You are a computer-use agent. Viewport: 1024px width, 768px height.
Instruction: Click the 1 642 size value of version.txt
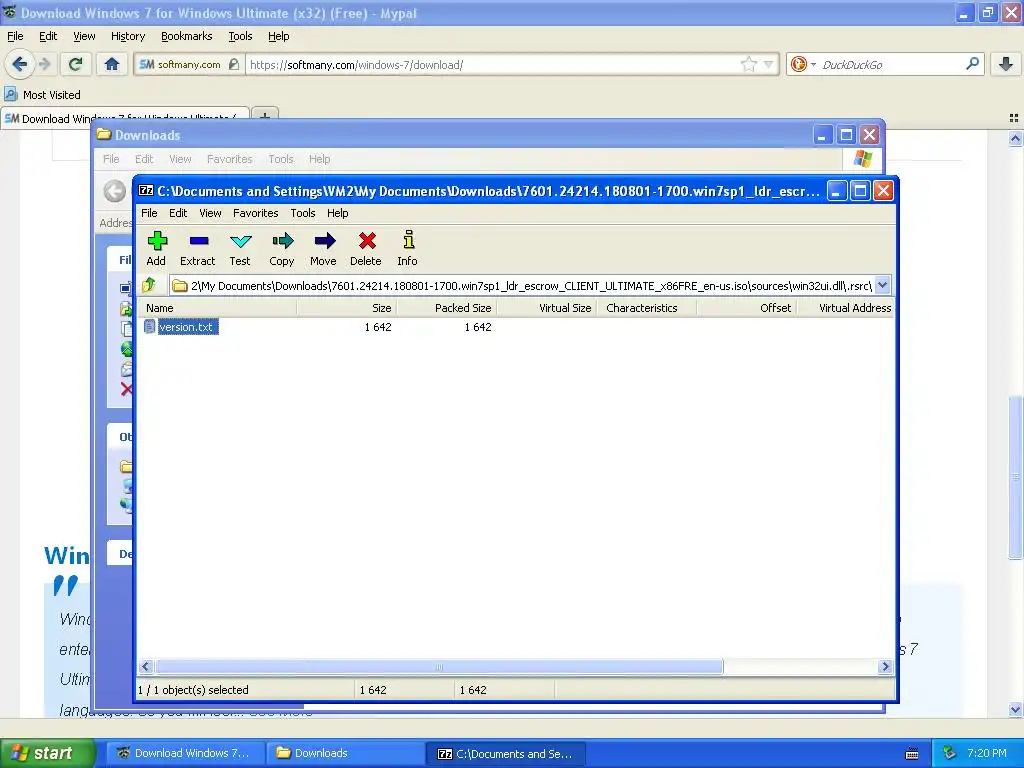click(377, 327)
